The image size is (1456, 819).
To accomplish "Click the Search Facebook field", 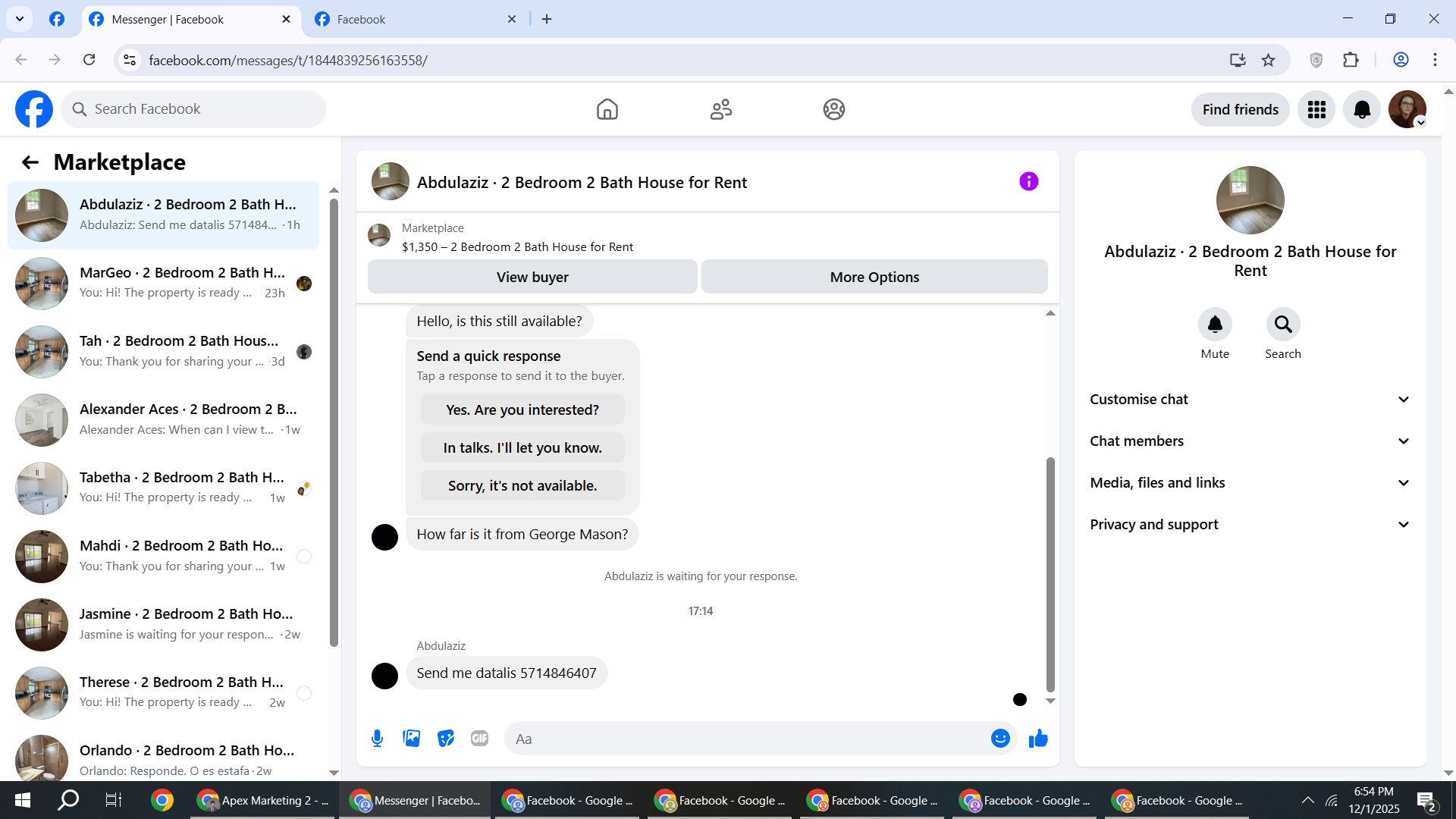I will tap(193, 109).
